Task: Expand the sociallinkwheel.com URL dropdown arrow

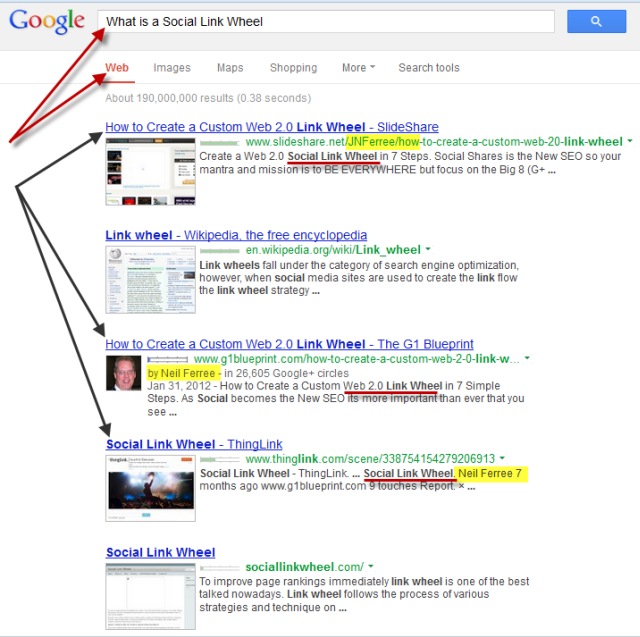Action: point(371,566)
